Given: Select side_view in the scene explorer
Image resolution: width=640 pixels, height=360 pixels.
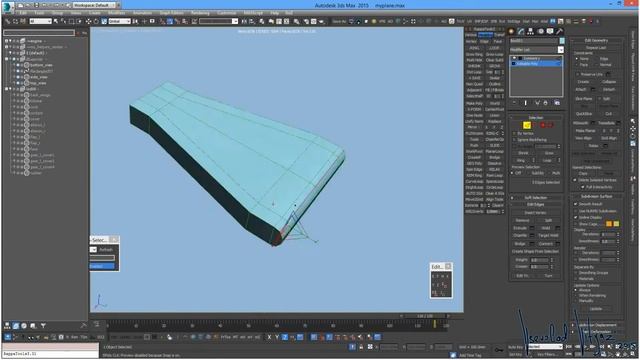Looking at the screenshot, I should (x=38, y=77).
